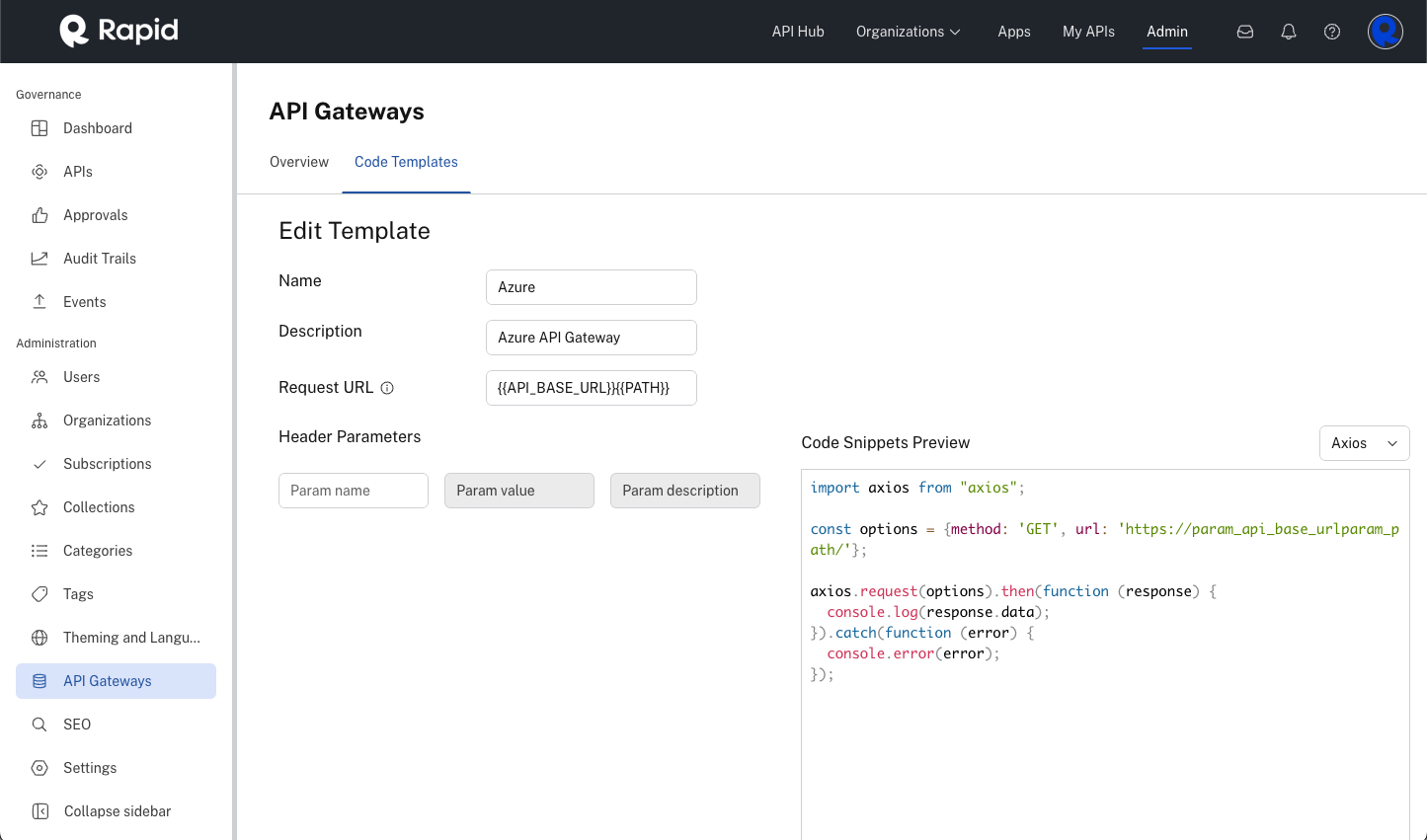Click the Approvals thumbs-up icon
The image size is (1427, 840).
(x=40, y=215)
